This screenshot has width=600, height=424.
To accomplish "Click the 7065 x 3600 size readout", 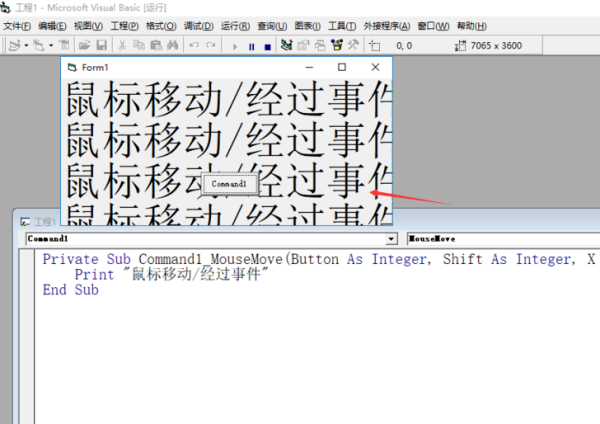I will tap(496, 46).
